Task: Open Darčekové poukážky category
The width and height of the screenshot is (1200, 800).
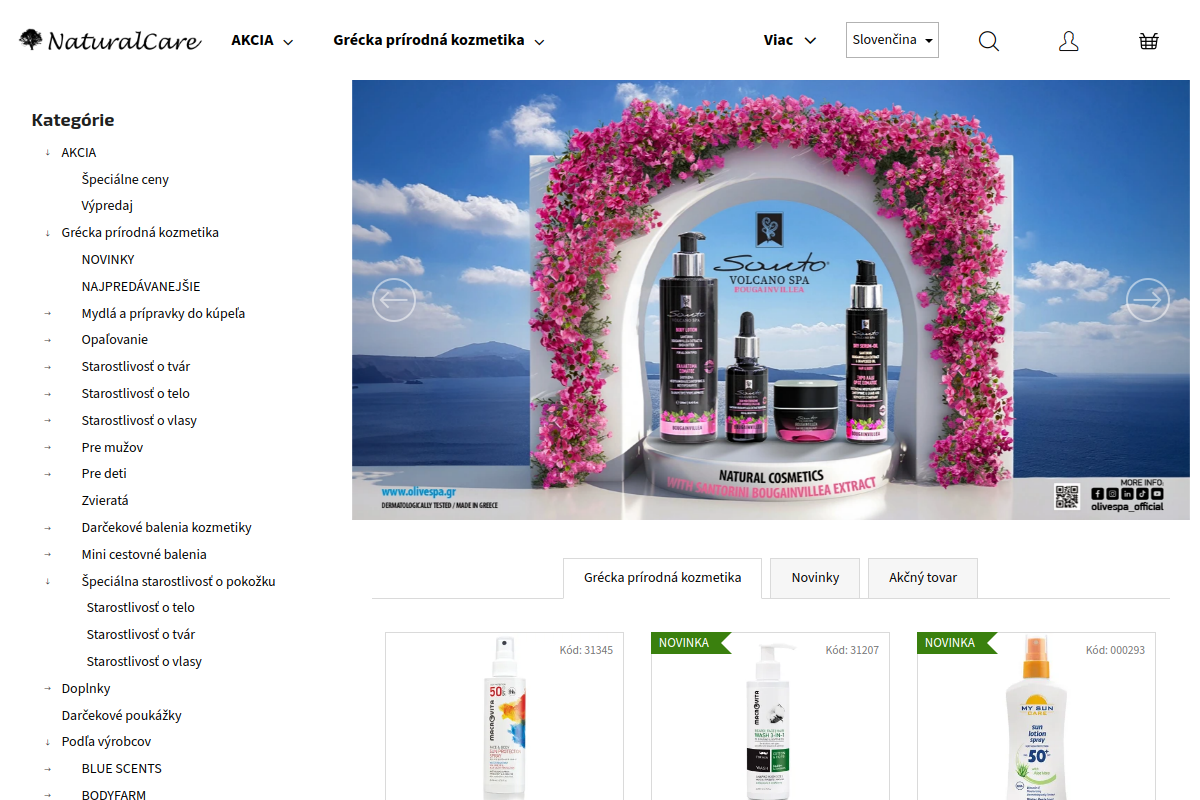Action: [x=121, y=716]
